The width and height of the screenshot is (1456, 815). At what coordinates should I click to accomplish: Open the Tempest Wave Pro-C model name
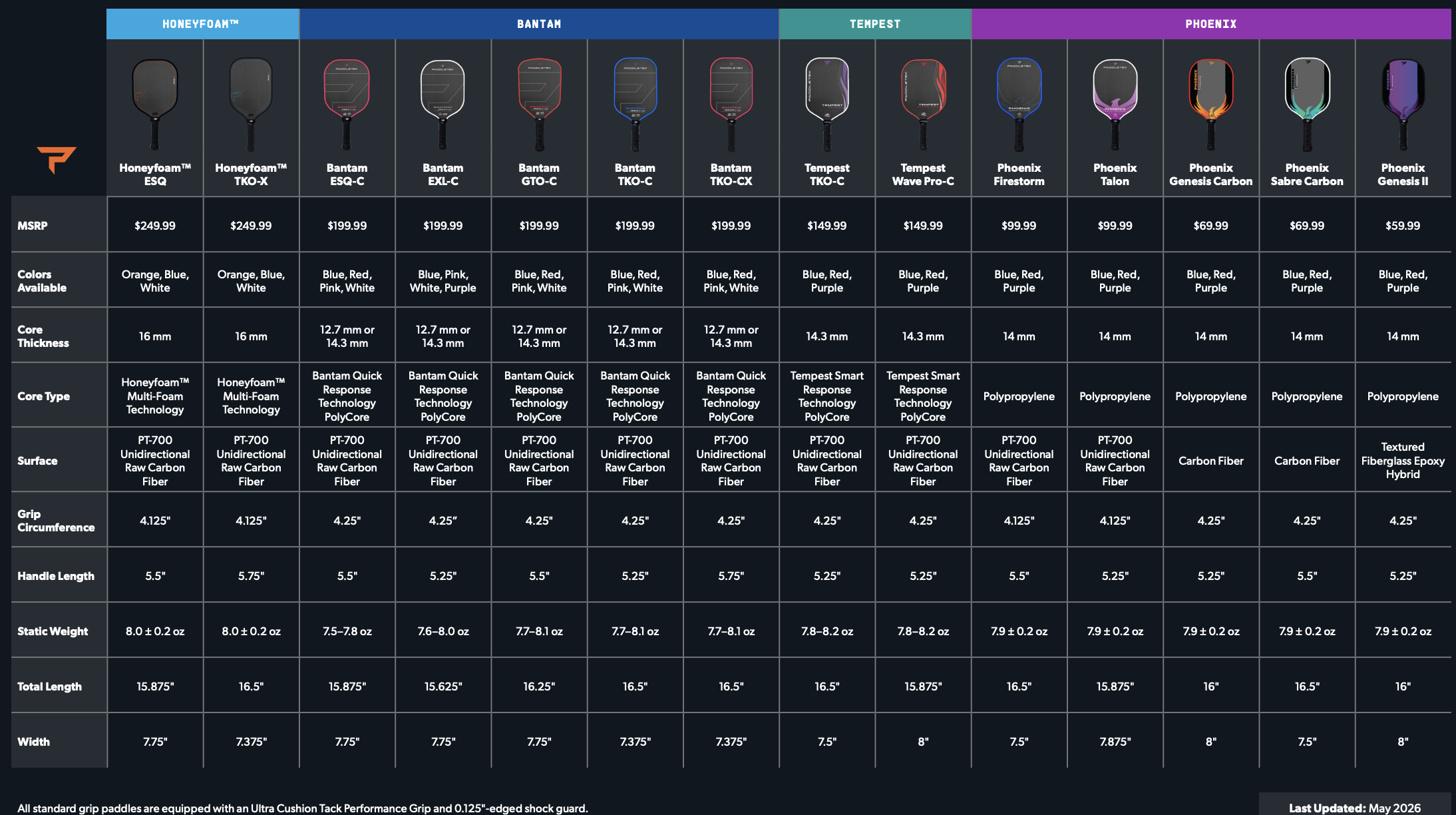point(923,174)
